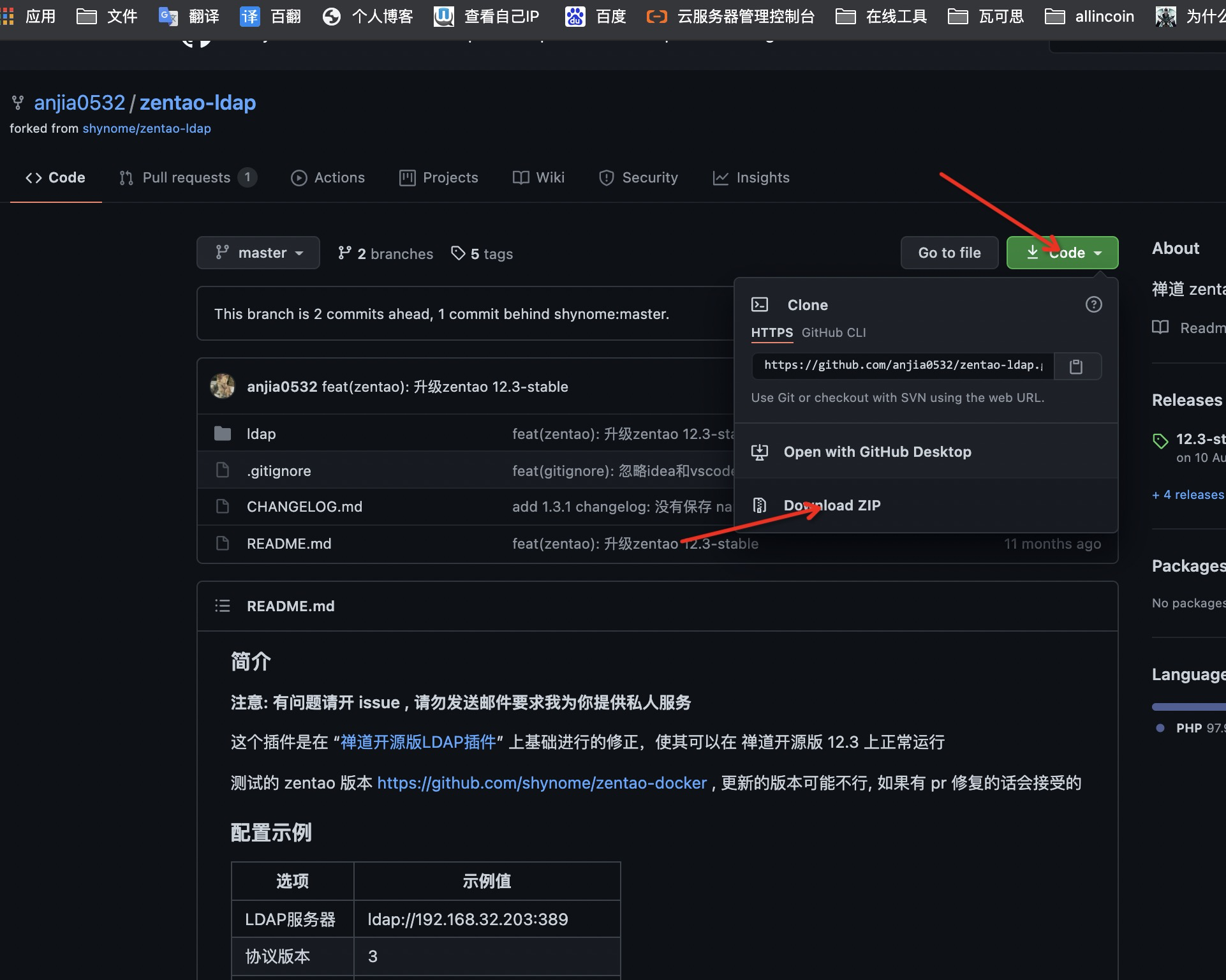
Task: Click the Readme book icon in About
Action: pyautogui.click(x=1160, y=327)
